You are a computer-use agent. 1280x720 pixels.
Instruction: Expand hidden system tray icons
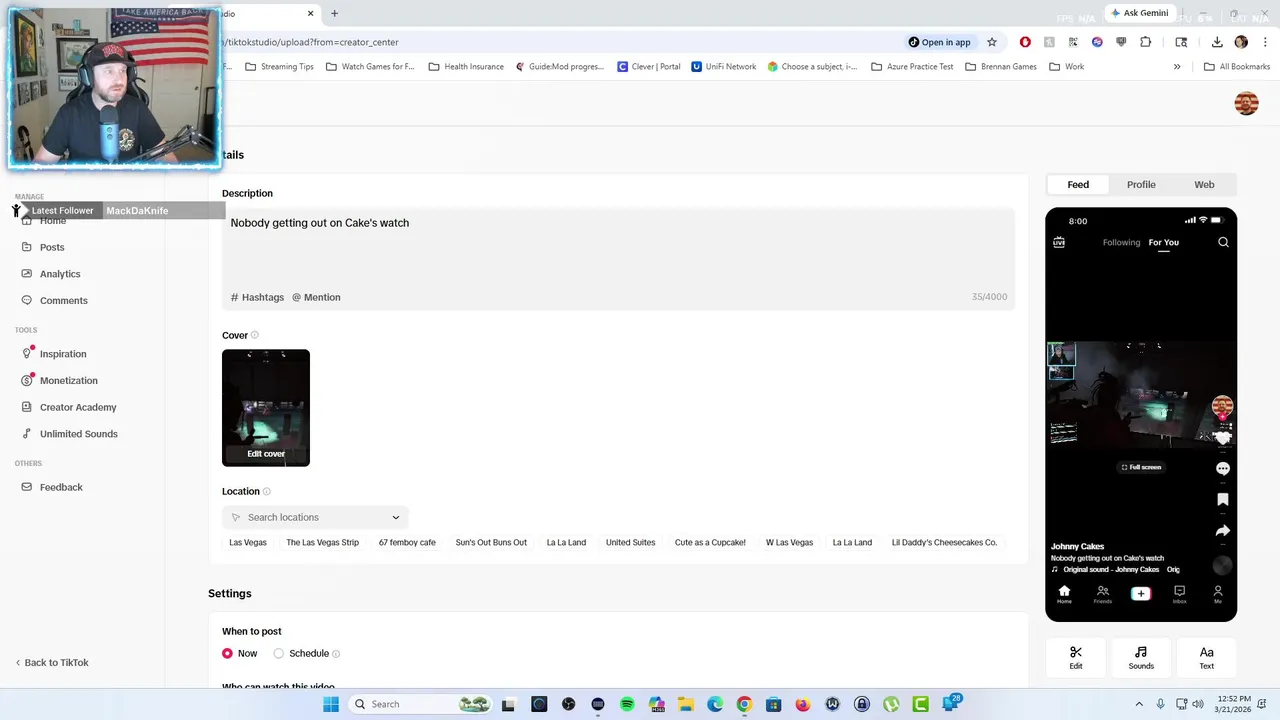(x=1139, y=704)
